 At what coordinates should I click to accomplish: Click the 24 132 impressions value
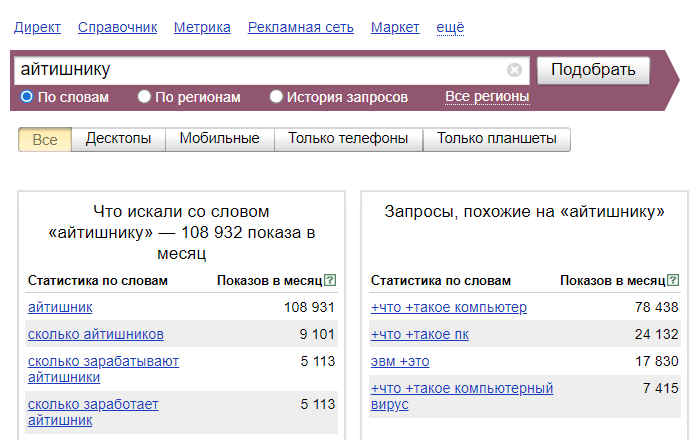pyautogui.click(x=657, y=334)
